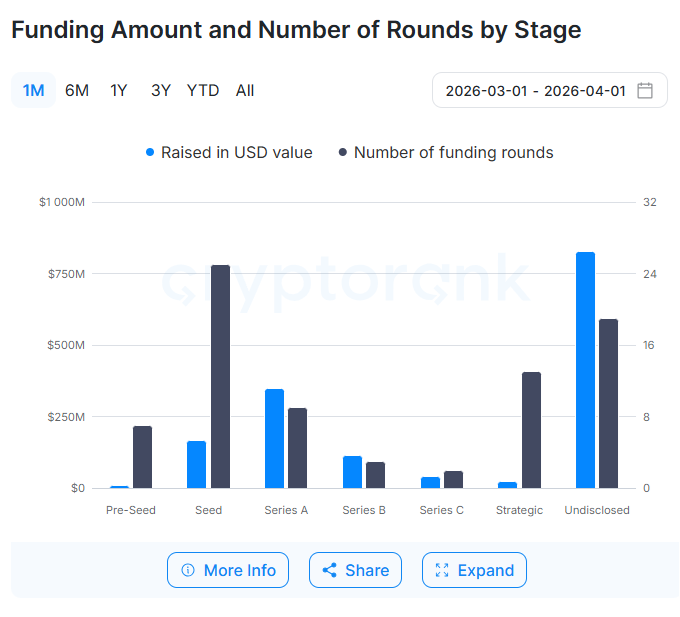Open the date range picker field
This screenshot has width=680, height=617.
(536, 90)
